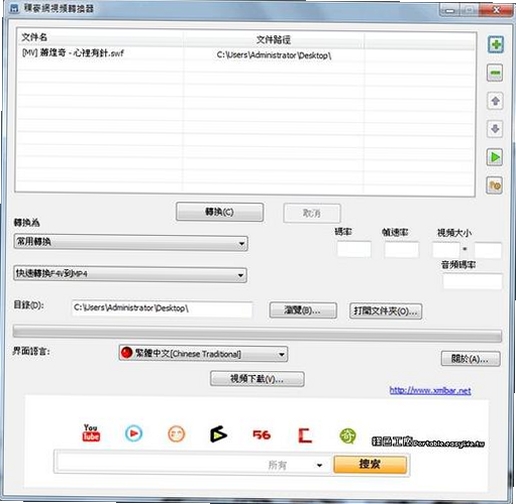This screenshot has width=516, height=504.
Task: Click the green minus remove-file icon
Action: pos(495,73)
